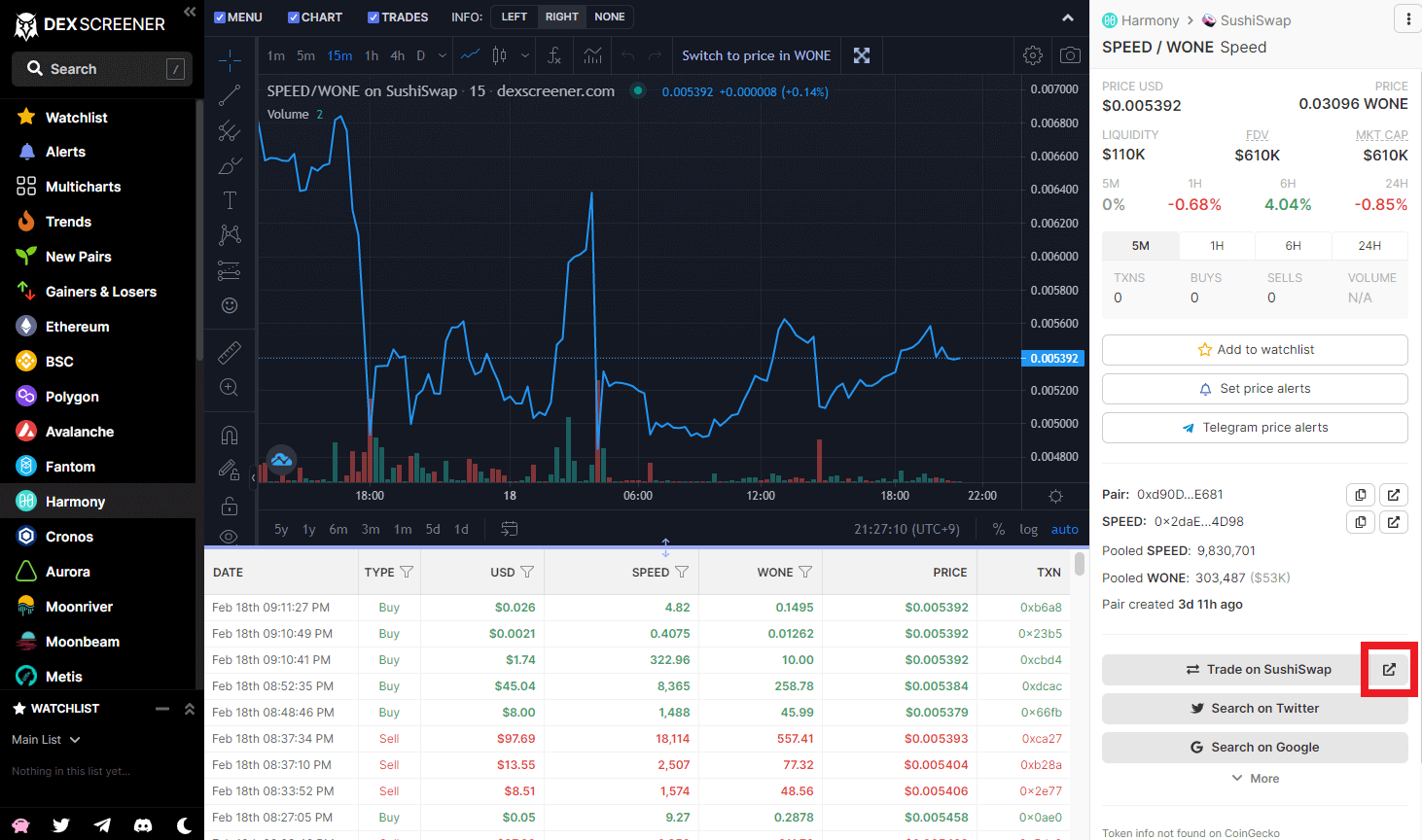Click Add to watchlist button
The image size is (1422, 840).
pyautogui.click(x=1255, y=350)
